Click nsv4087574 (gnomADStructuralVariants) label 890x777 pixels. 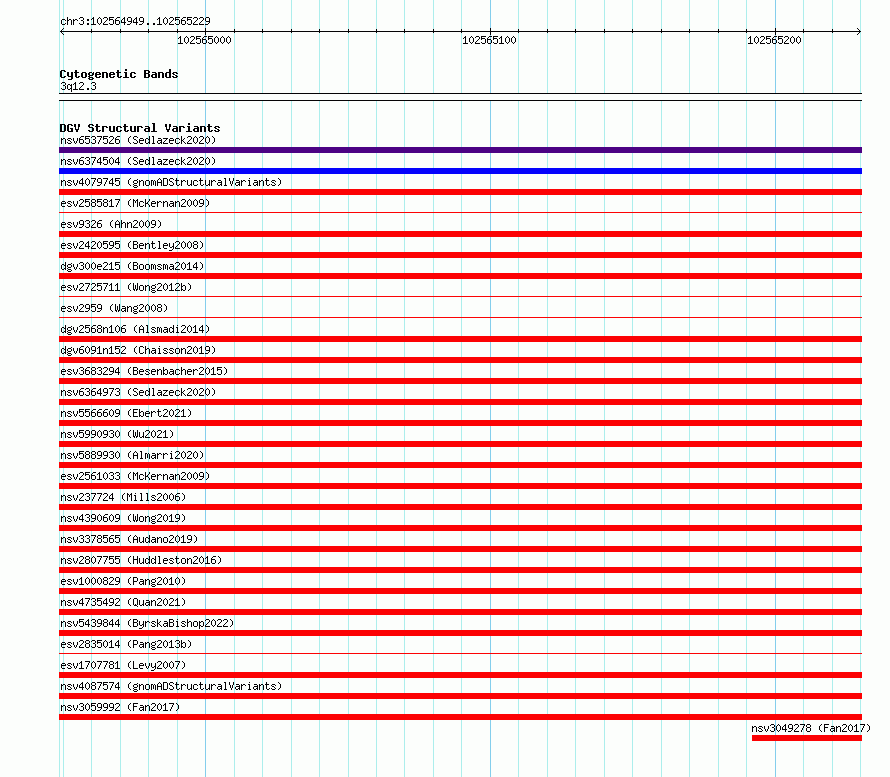click(171, 686)
